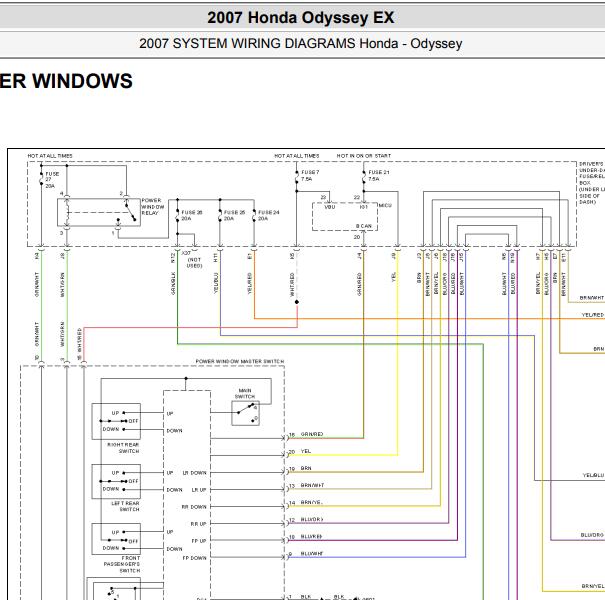Click the '2007 Honda Odyssey EX' title
This screenshot has height=600, width=605.
point(301,18)
